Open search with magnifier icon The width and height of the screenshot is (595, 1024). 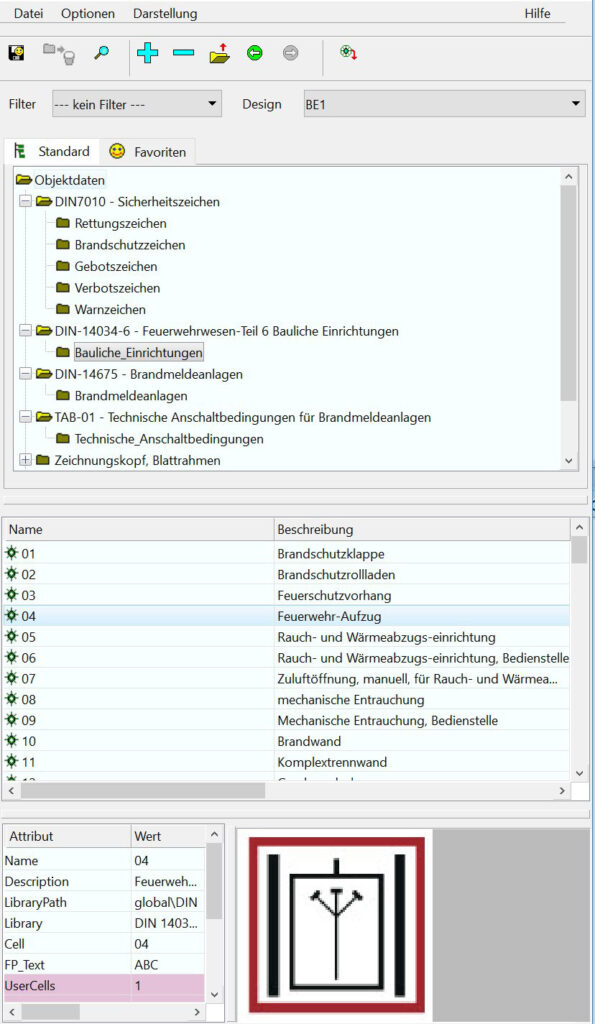(101, 52)
